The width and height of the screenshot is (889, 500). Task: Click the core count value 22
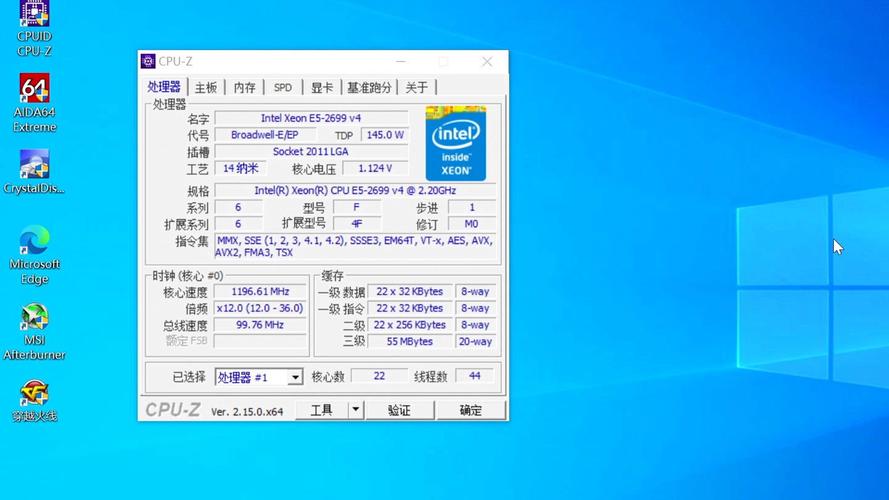coord(379,376)
